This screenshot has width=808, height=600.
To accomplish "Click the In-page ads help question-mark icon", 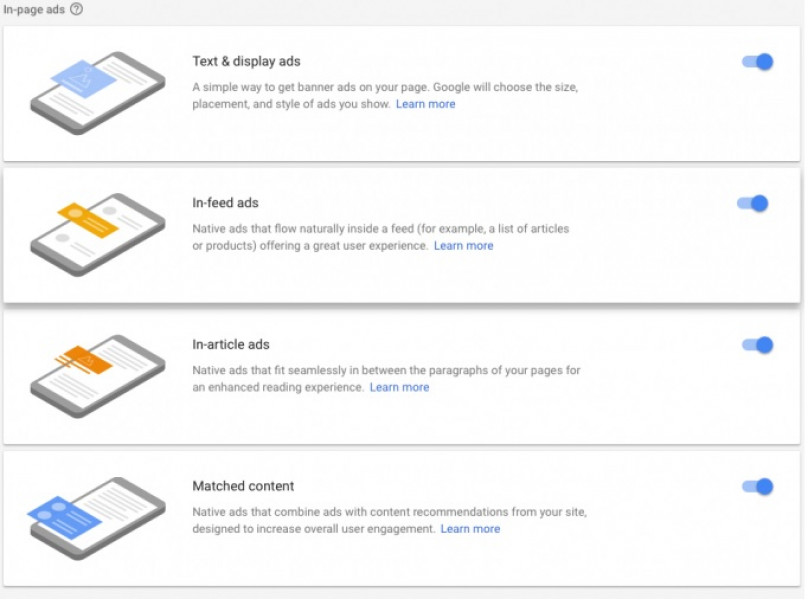I will [76, 9].
